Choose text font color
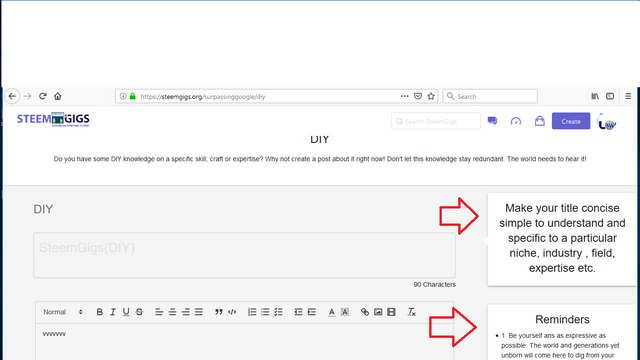 pos(331,312)
